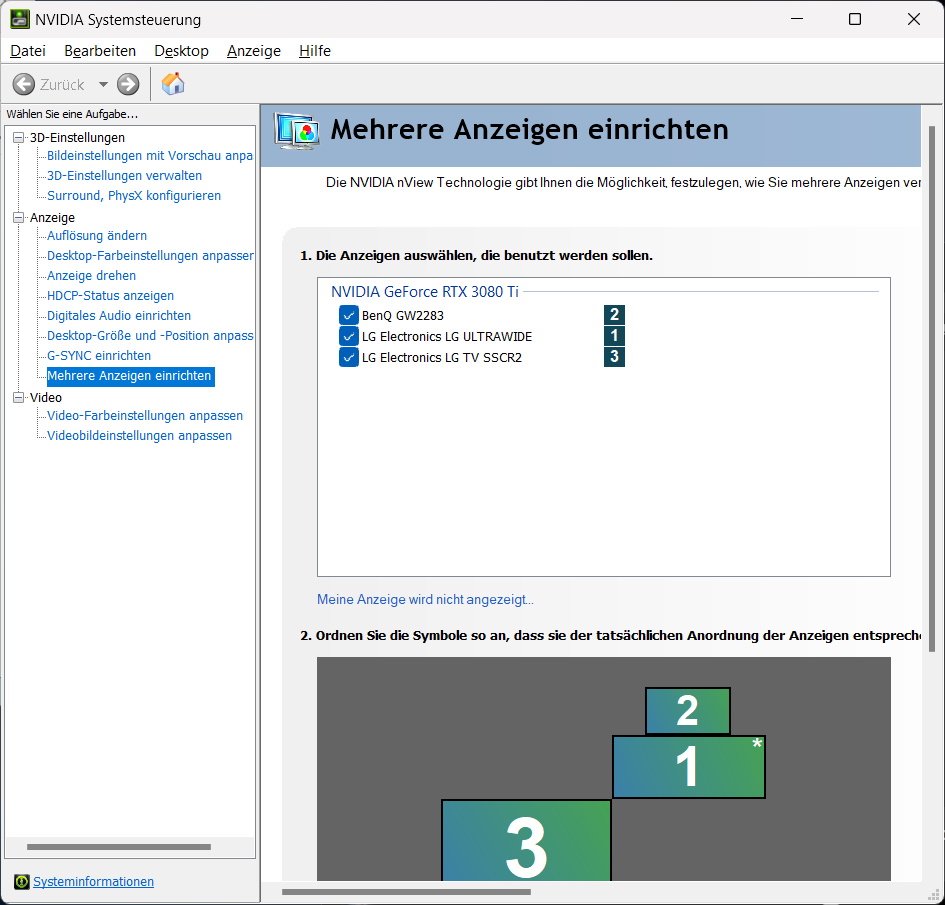Open Systeminformationen link
Viewport: 945px width, 905px height.
coord(93,882)
